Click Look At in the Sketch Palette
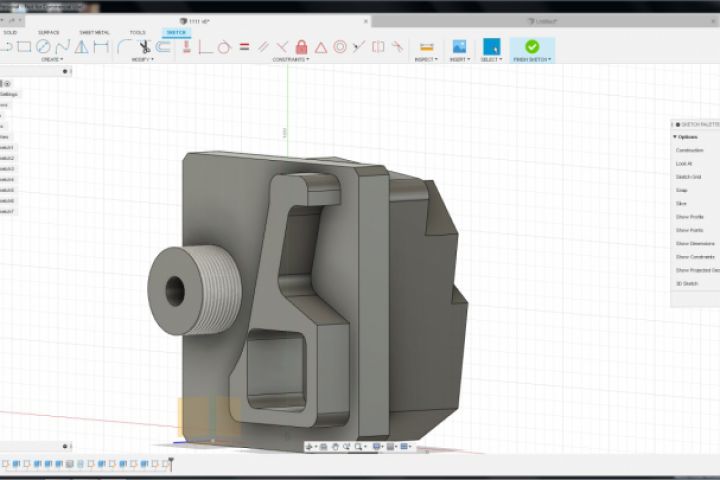The height and width of the screenshot is (480, 720). tap(684, 163)
